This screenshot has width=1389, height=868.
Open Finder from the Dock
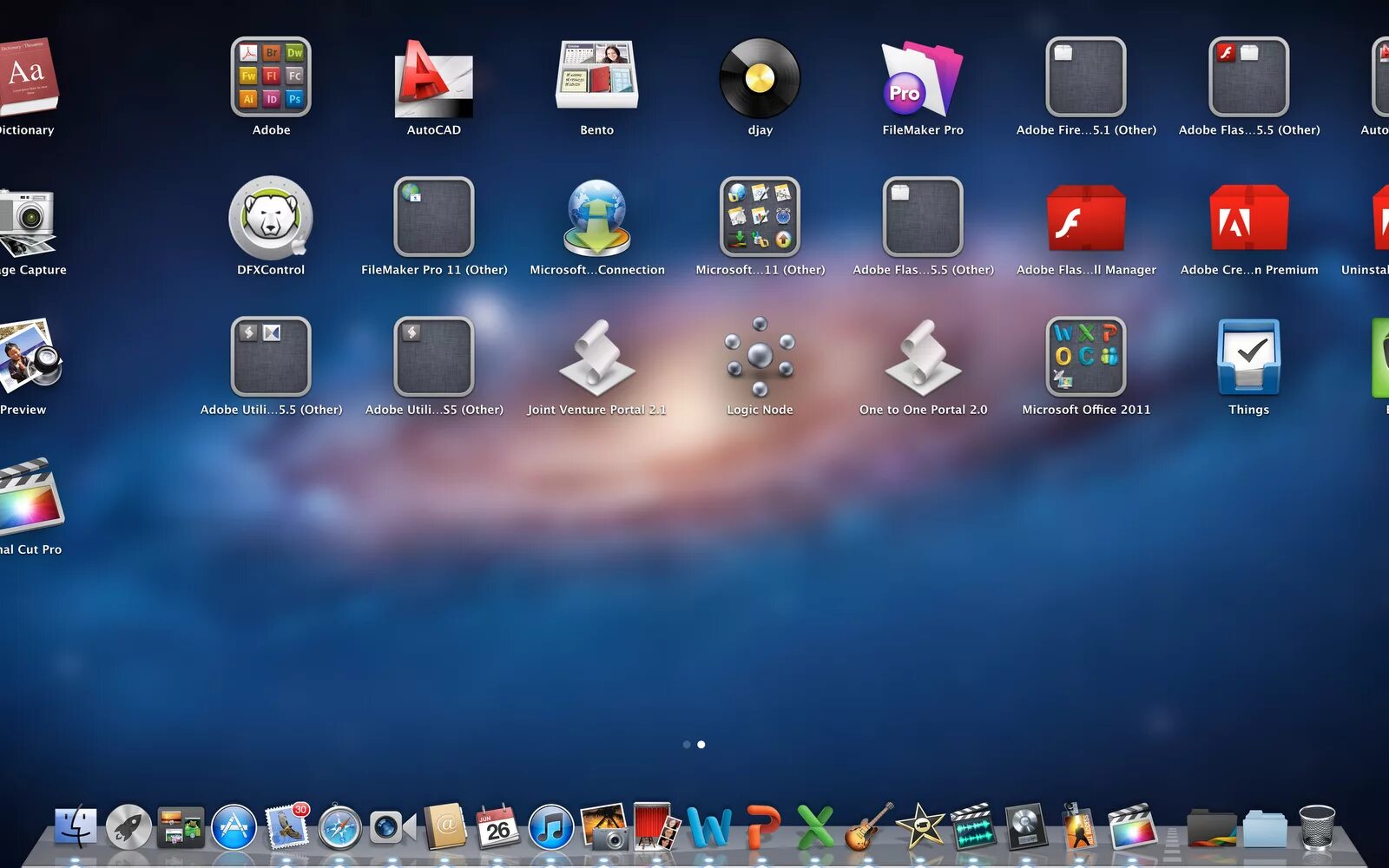coord(76,827)
